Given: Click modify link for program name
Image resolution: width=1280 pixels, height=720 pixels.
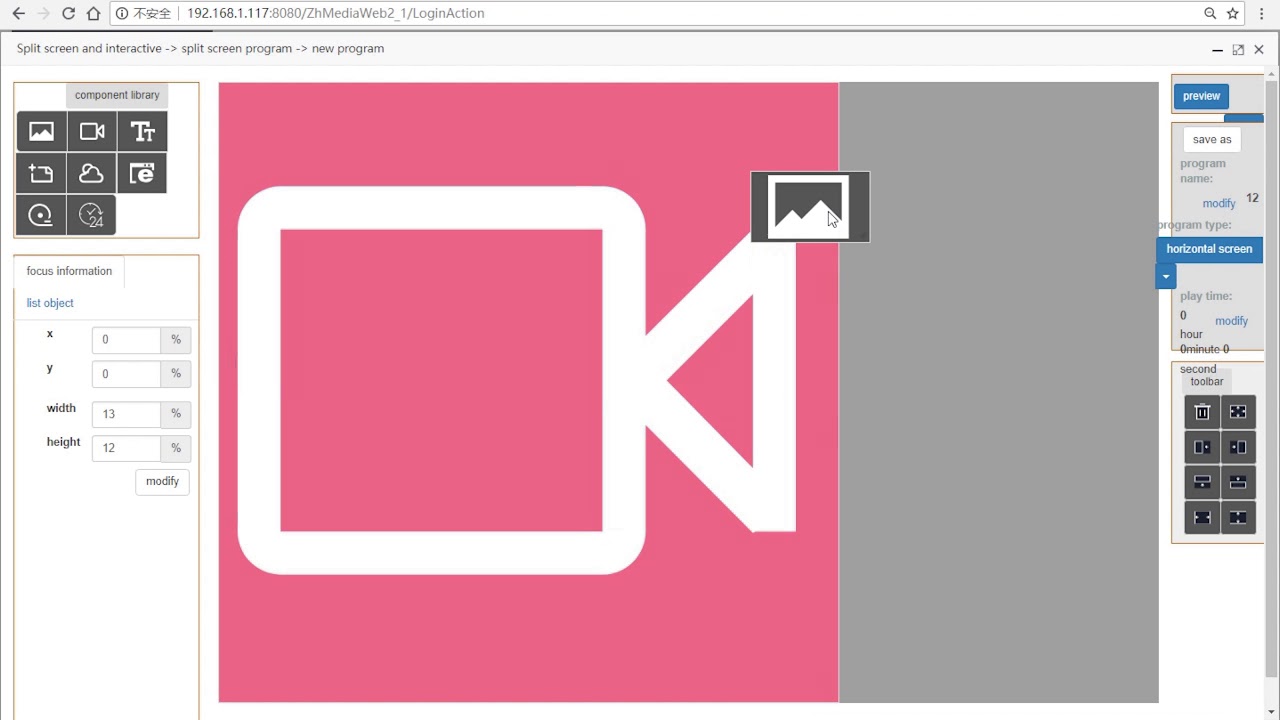Looking at the screenshot, I should pyautogui.click(x=1219, y=203).
